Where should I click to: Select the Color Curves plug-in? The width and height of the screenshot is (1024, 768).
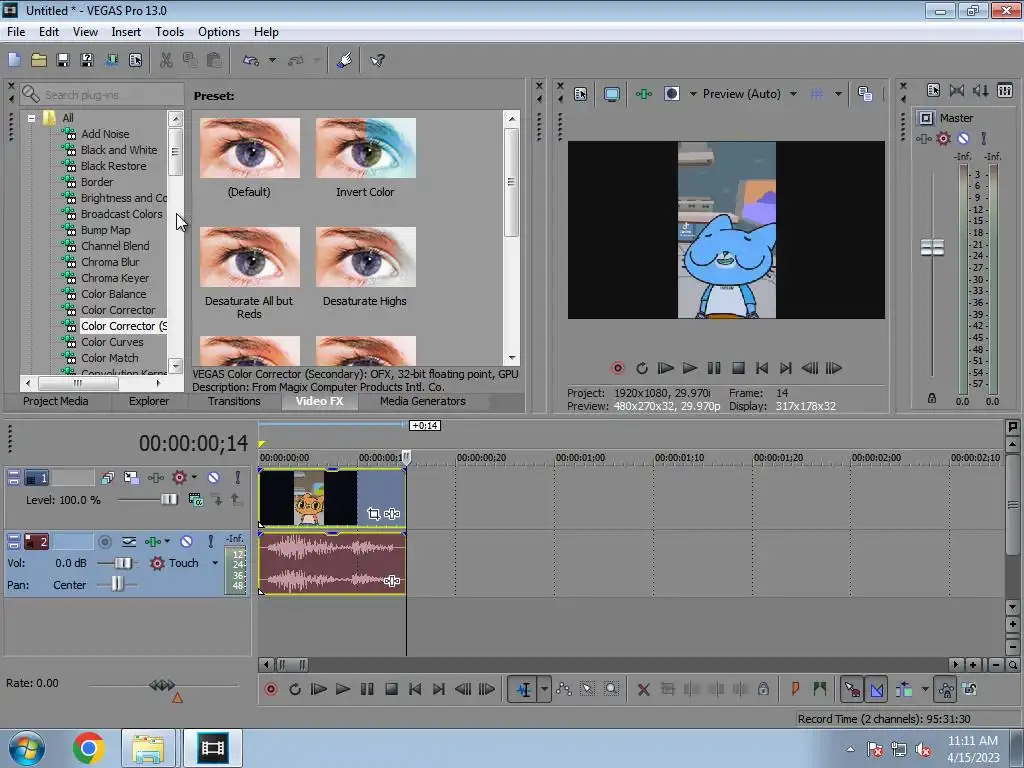(112, 342)
